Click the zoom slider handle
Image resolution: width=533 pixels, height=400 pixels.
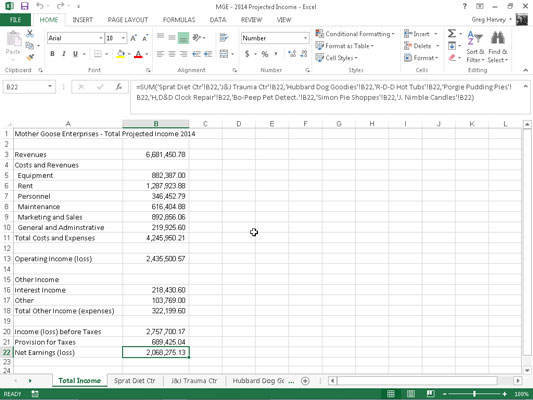pyautogui.click(x=475, y=394)
